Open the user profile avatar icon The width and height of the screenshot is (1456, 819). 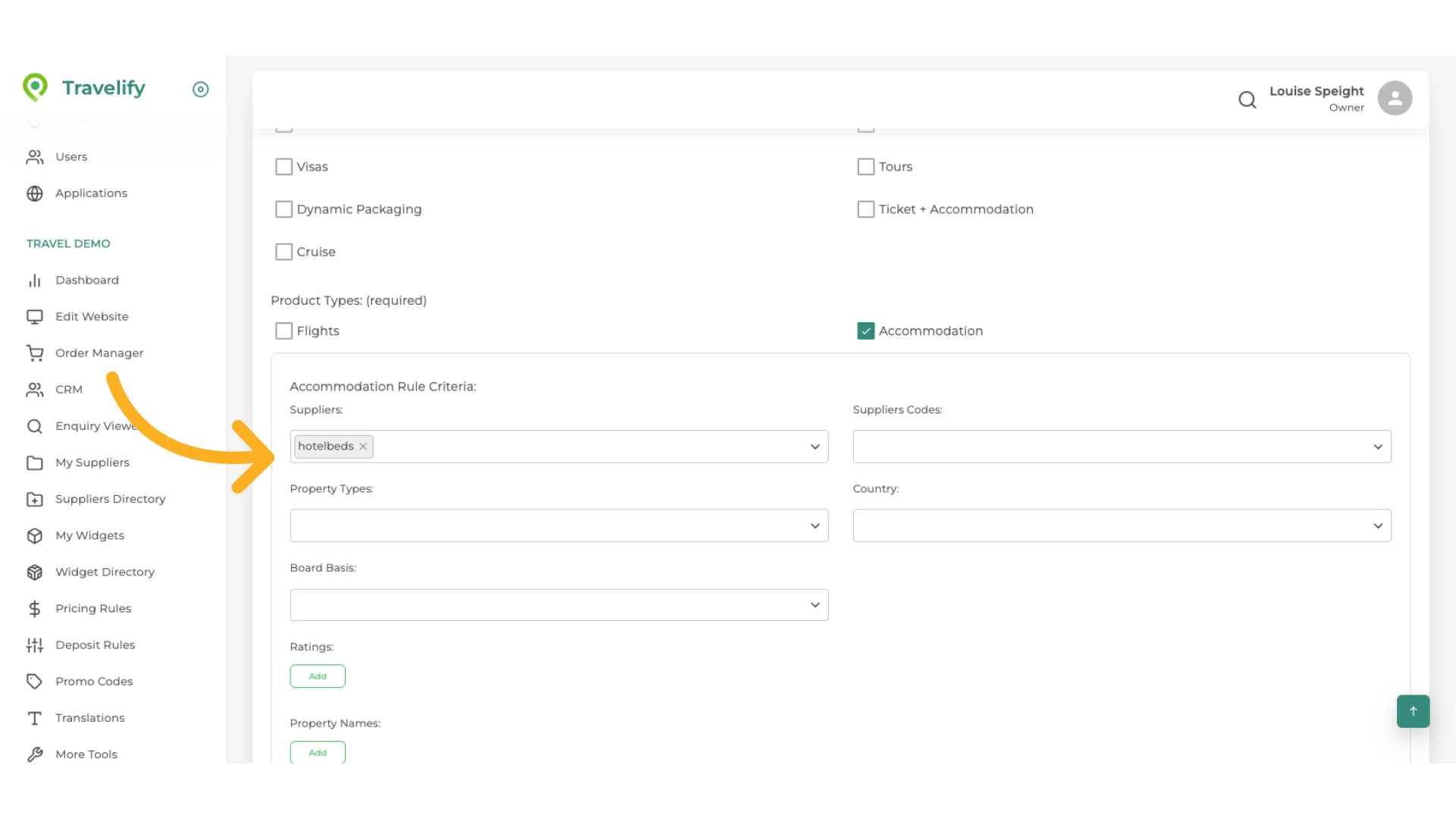coord(1395,99)
